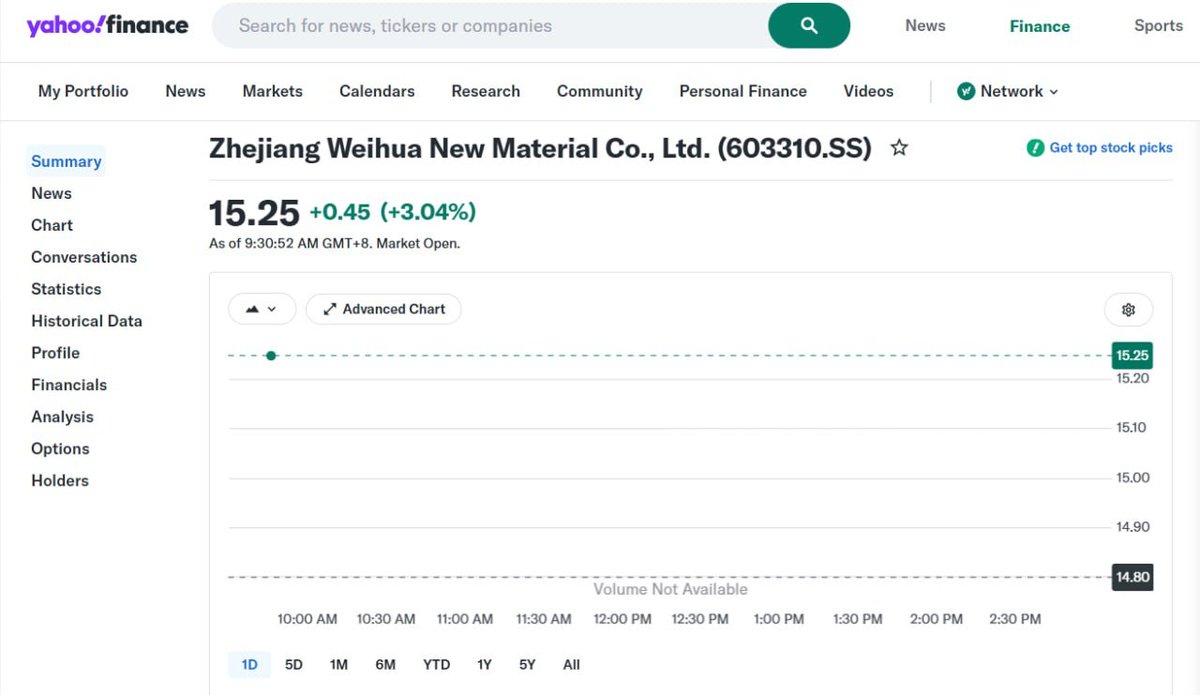
Task: Click the 10:00 AM axis label
Action: click(x=307, y=619)
